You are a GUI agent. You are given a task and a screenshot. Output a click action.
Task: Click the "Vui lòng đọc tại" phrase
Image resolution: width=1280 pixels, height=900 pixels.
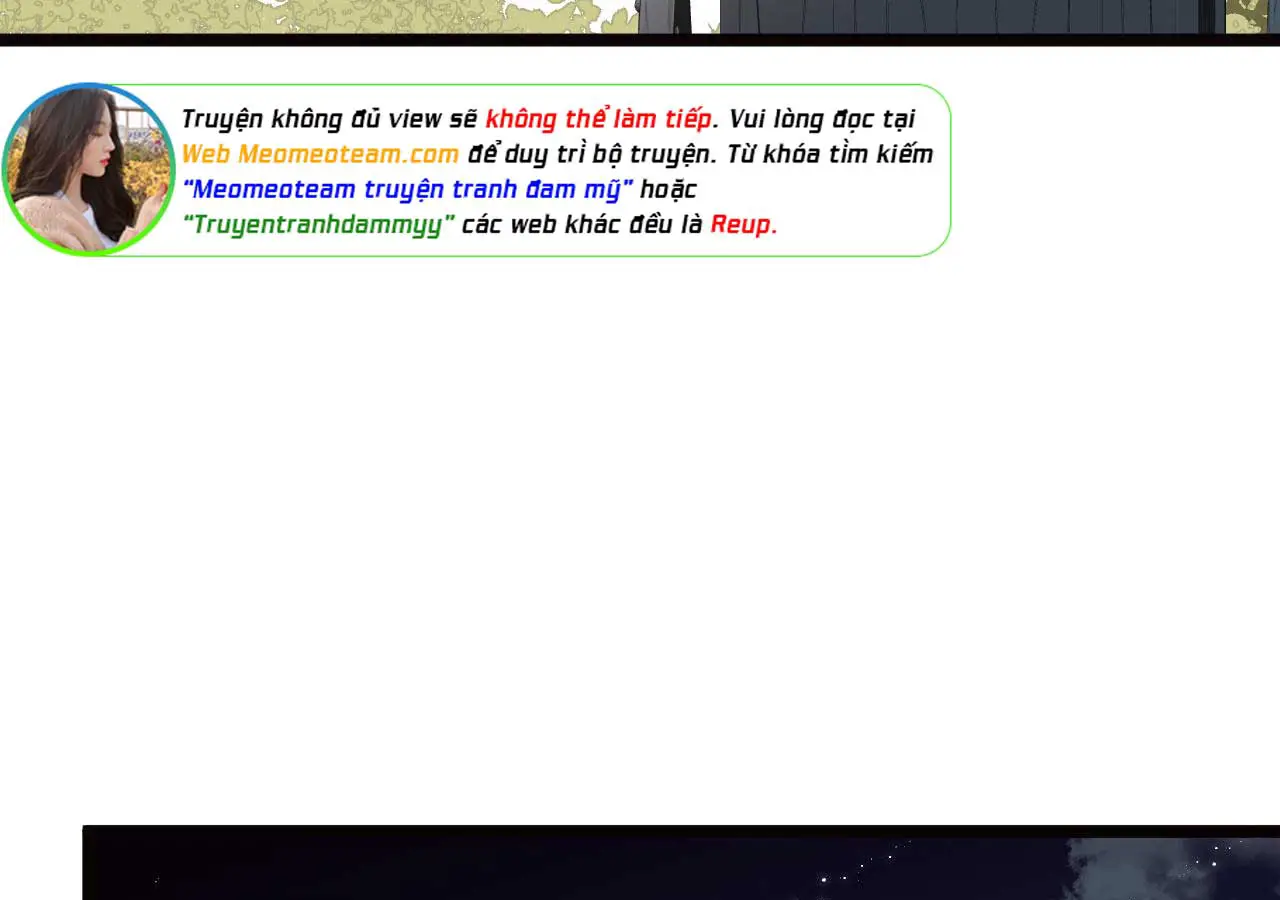(x=821, y=119)
